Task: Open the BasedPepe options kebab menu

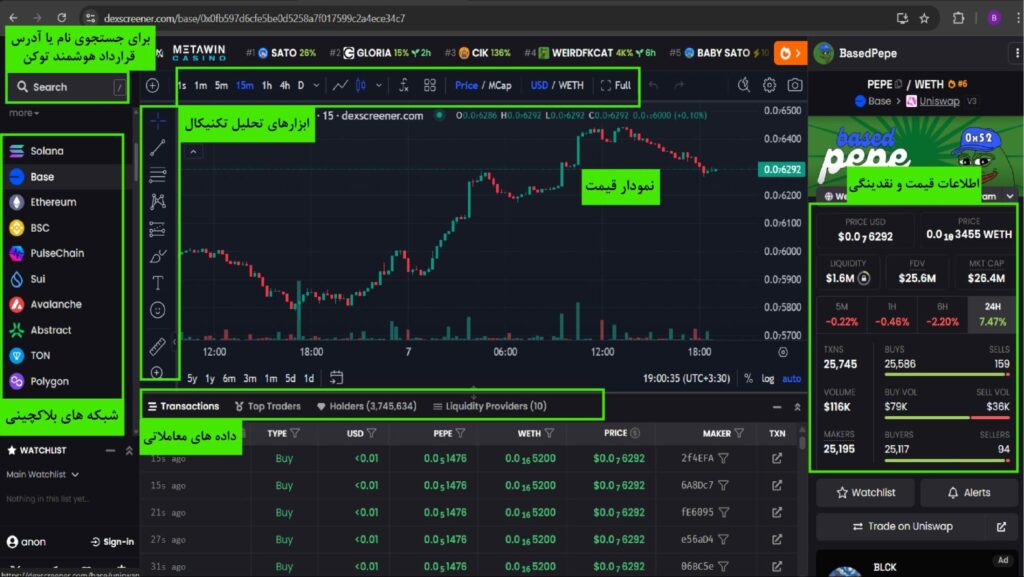Action: pyautogui.click(x=1016, y=53)
